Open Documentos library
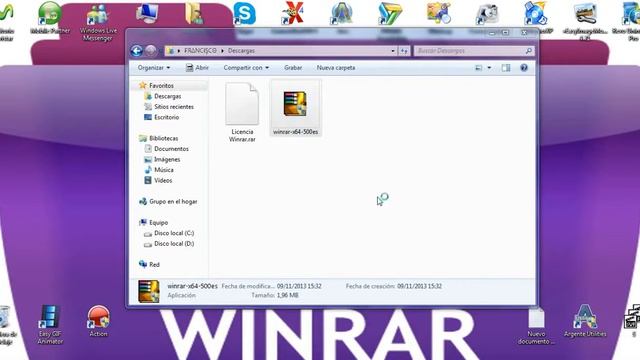Image resolution: width=640 pixels, height=360 pixels. click(x=171, y=149)
